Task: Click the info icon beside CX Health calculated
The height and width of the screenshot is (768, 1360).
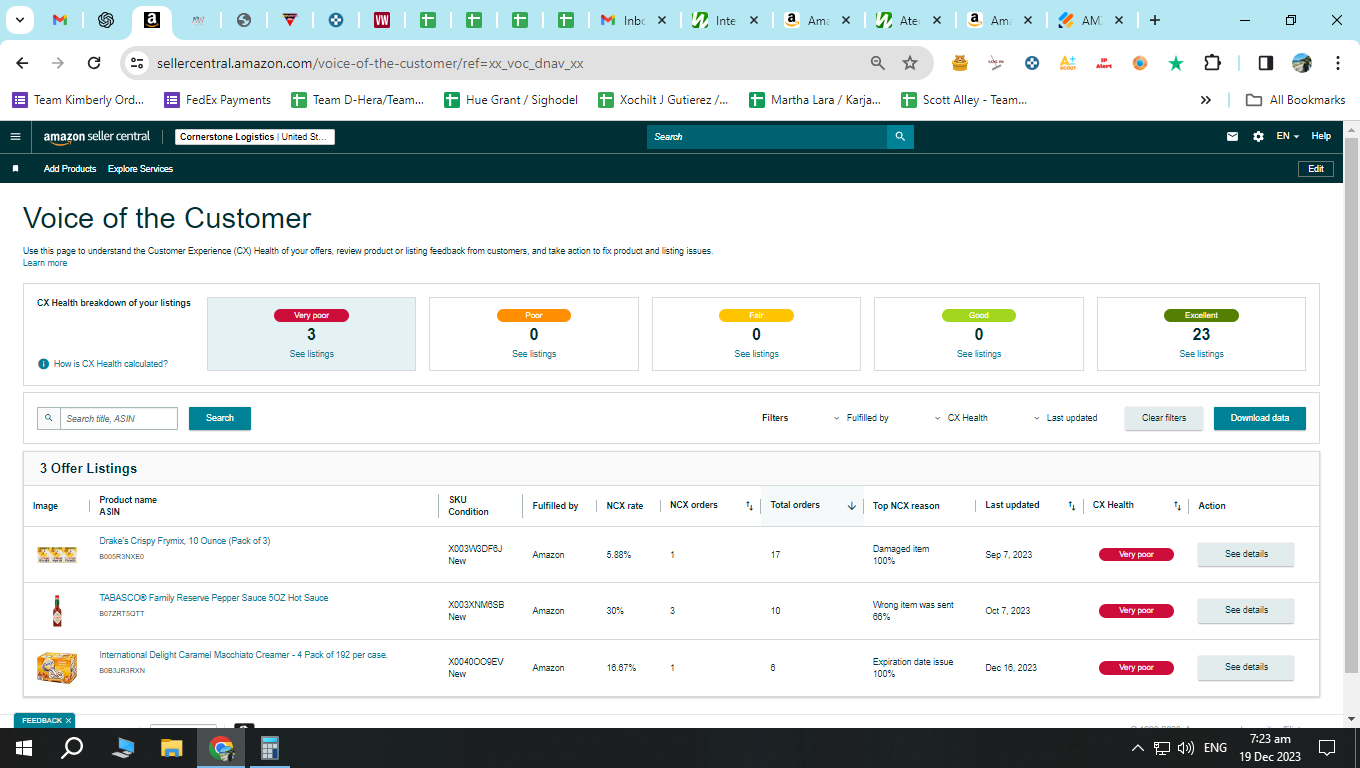Action: 43,364
